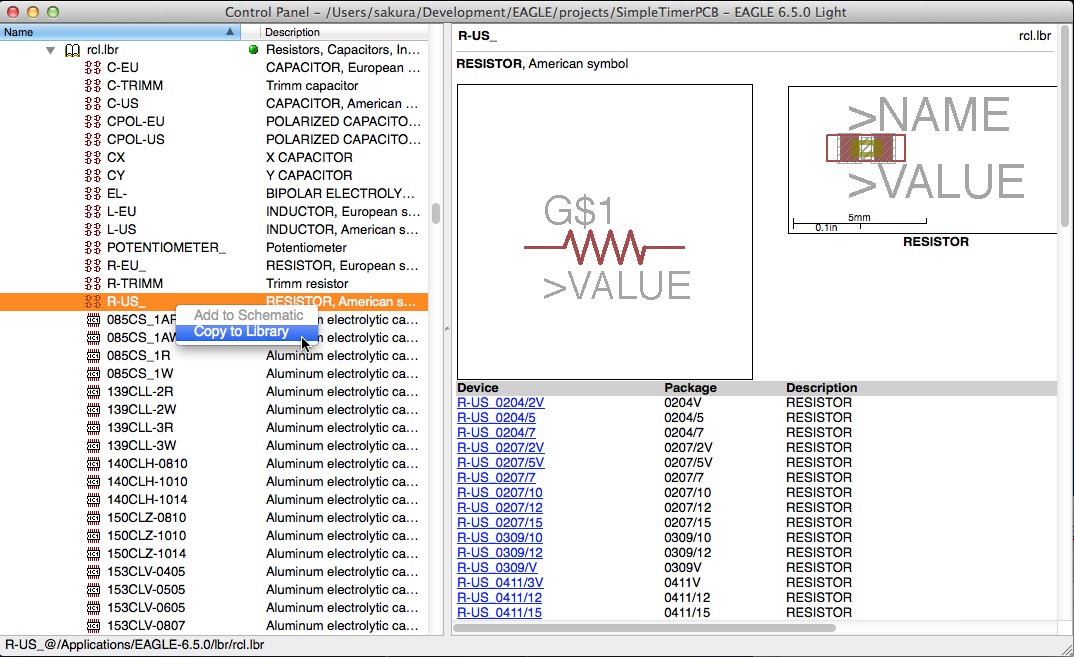Image resolution: width=1074 pixels, height=657 pixels.
Task: Click the window zoom green button
Action: pos(53,12)
